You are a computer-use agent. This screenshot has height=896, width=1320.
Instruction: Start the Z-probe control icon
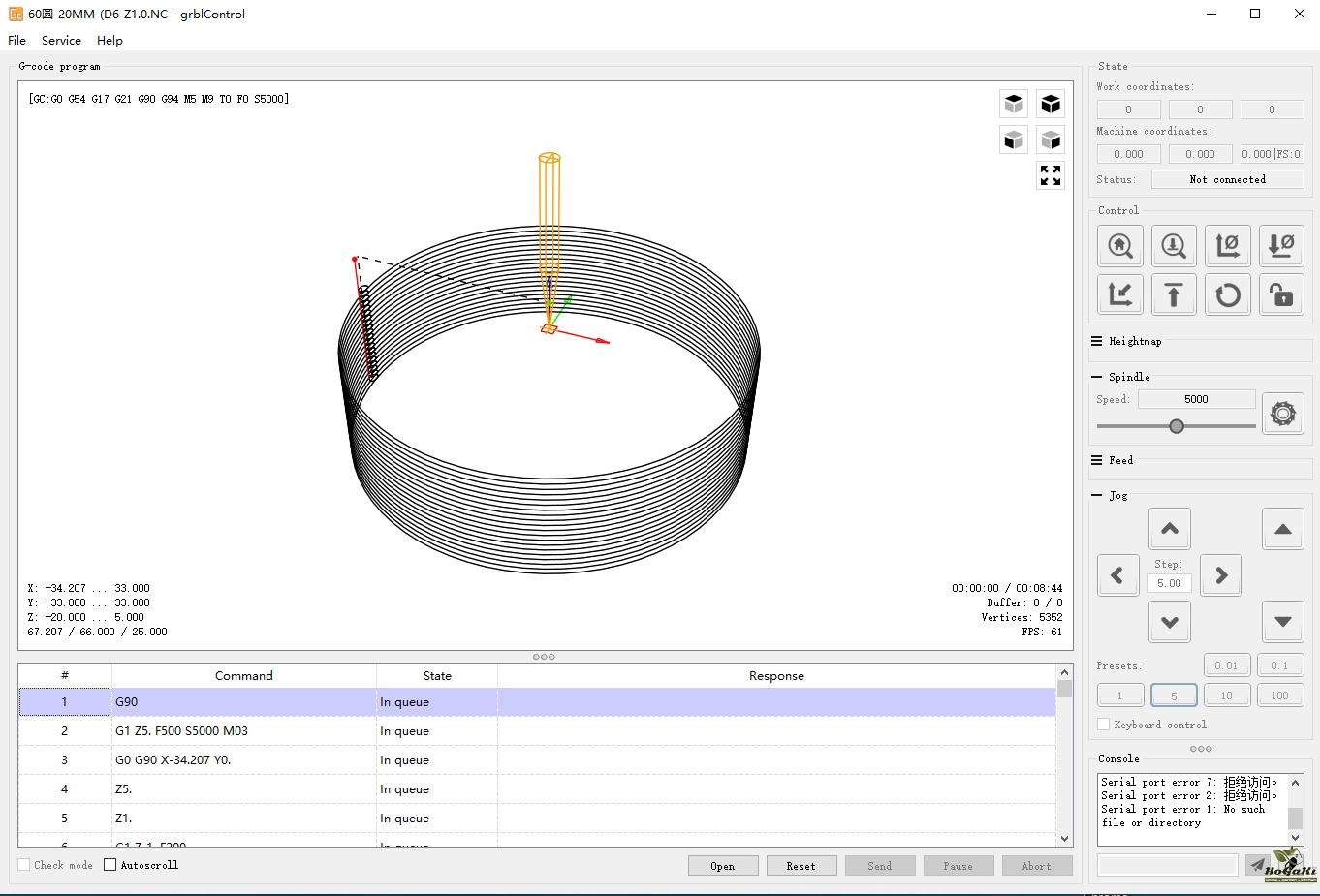[x=1174, y=246]
